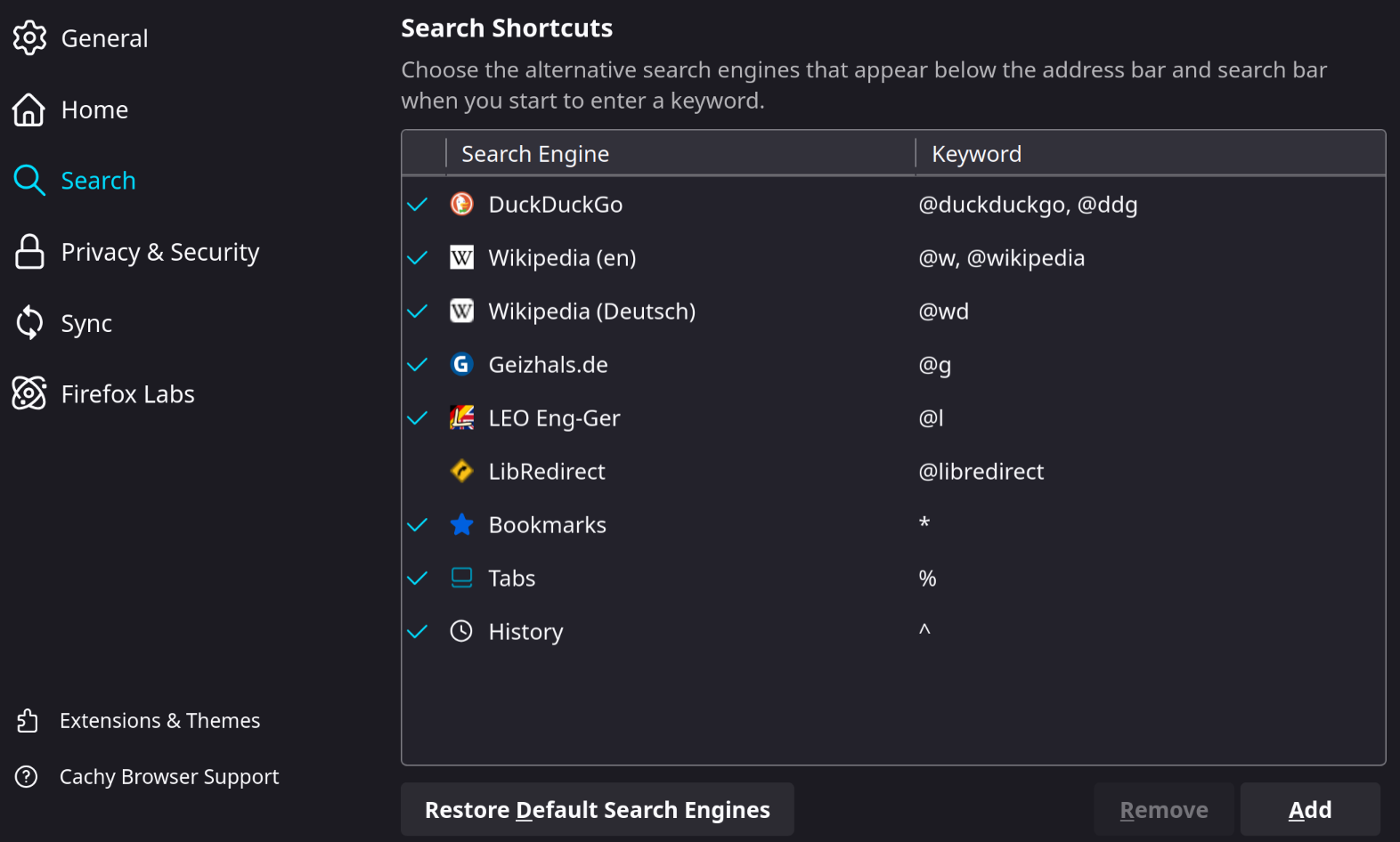Screen dimensions: 1400x842
Task: Click the Bookmarks star icon
Action: pyautogui.click(x=461, y=524)
